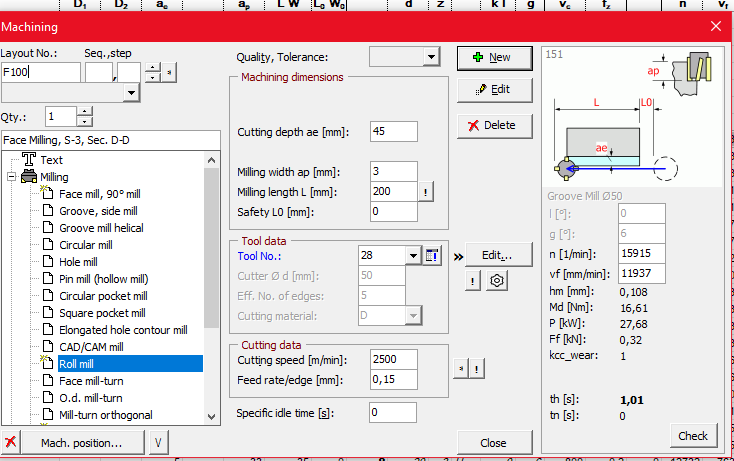Click exclamation button beside the gear icon
Screen dimensions: 734x461
[x=472, y=281]
